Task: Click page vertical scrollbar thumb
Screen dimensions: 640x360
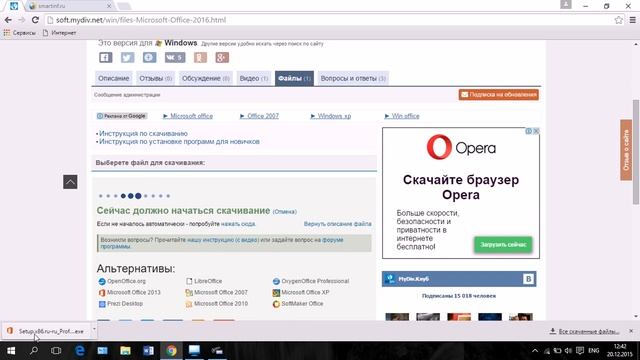Action: 636,152
